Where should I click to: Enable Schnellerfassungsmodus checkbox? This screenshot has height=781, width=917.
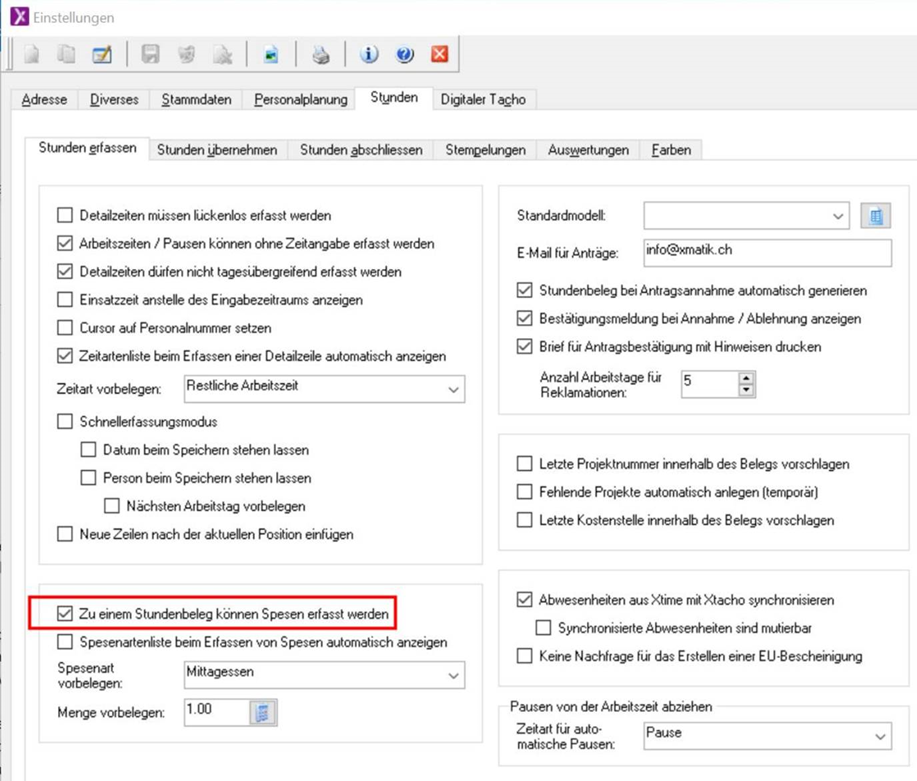point(65,422)
